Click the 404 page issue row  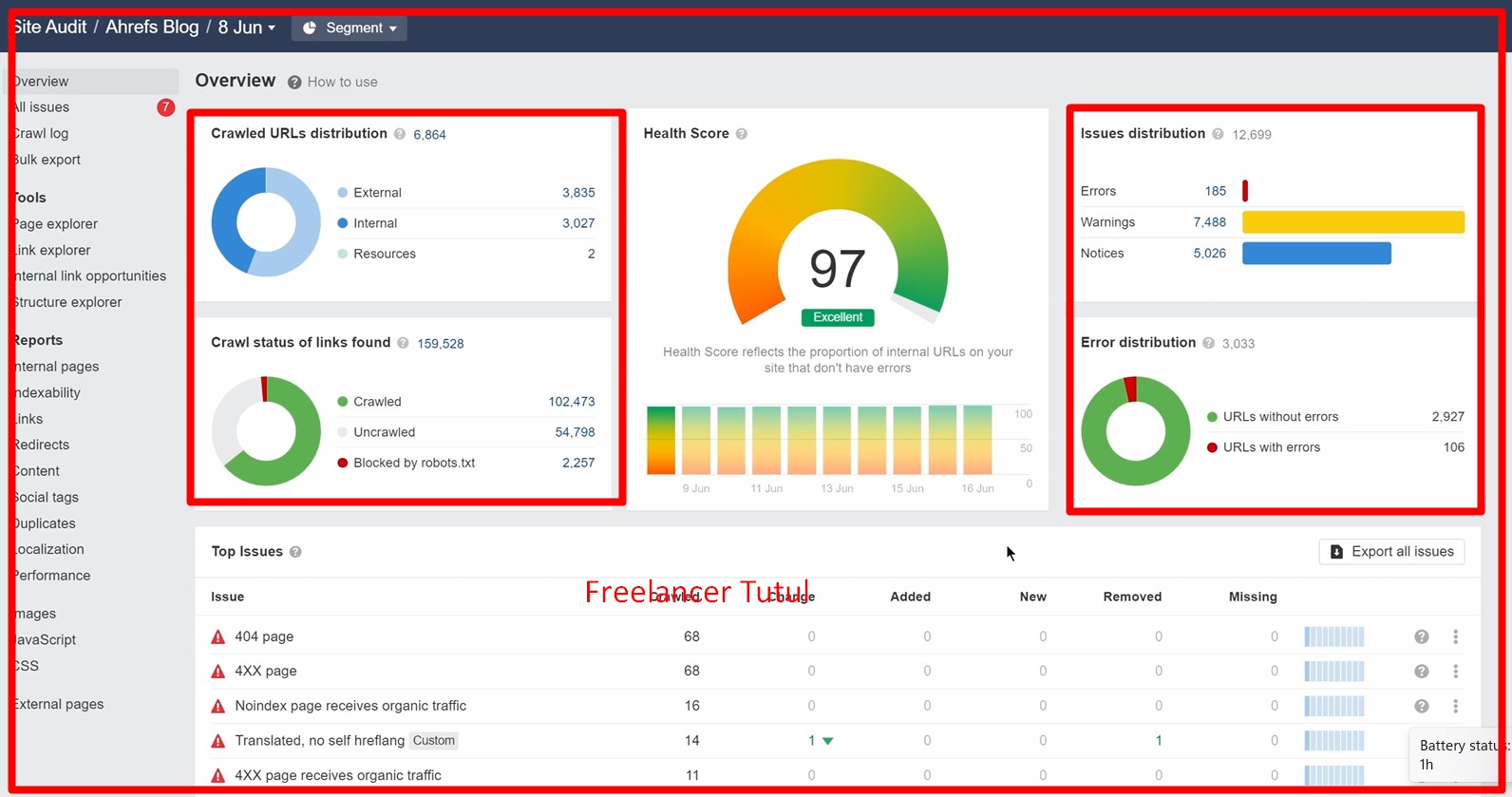pyautogui.click(x=264, y=636)
